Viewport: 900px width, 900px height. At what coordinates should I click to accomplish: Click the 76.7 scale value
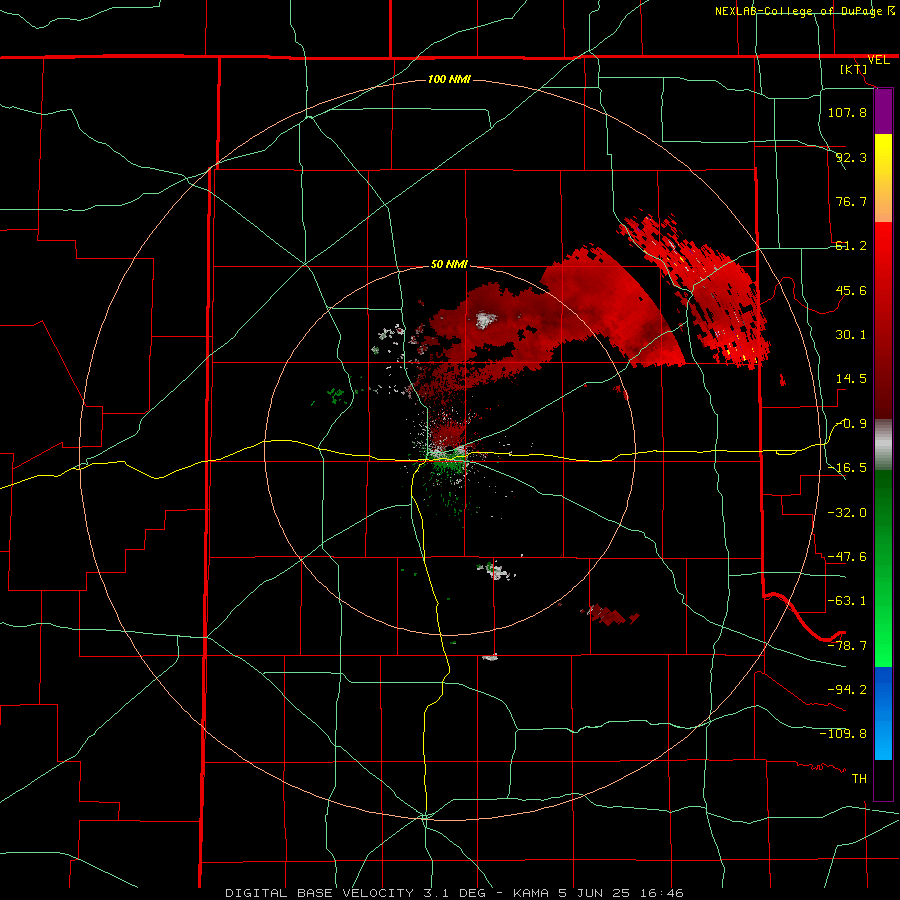pos(851,201)
